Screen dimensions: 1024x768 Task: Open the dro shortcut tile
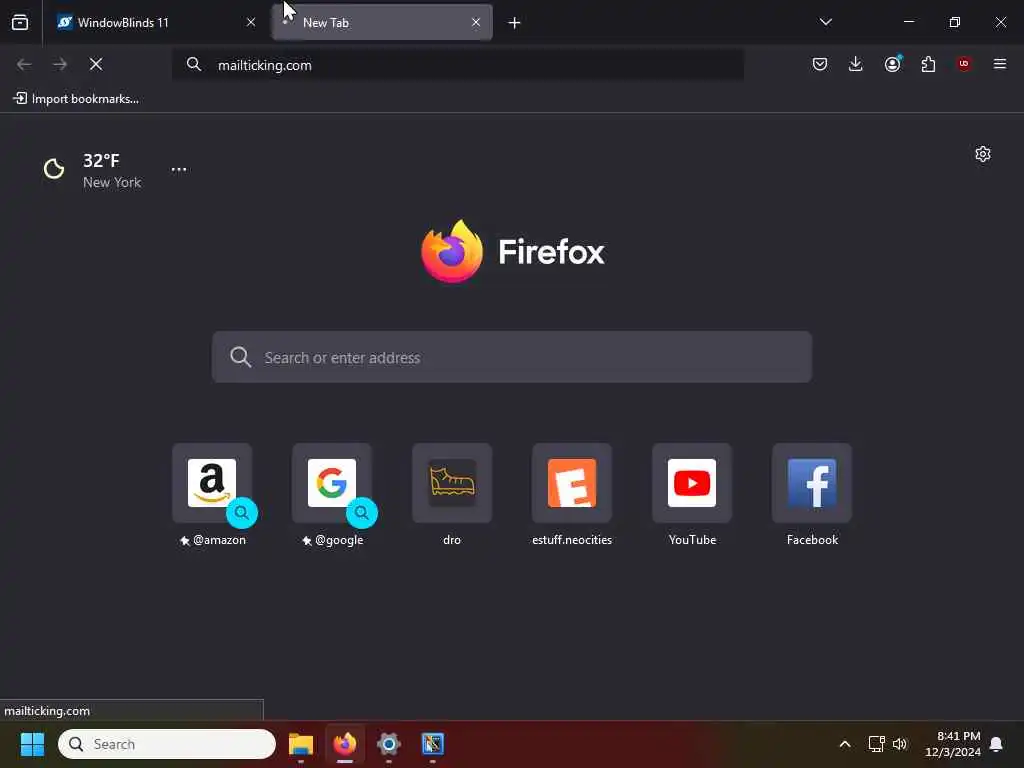pos(452,496)
